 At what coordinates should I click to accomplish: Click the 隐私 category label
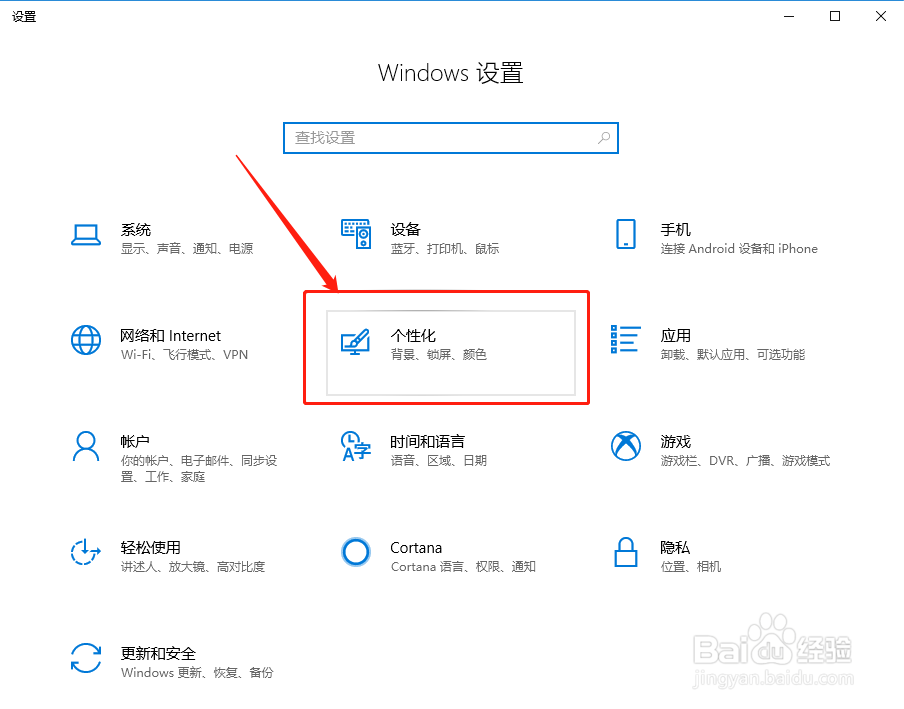pyautogui.click(x=674, y=548)
